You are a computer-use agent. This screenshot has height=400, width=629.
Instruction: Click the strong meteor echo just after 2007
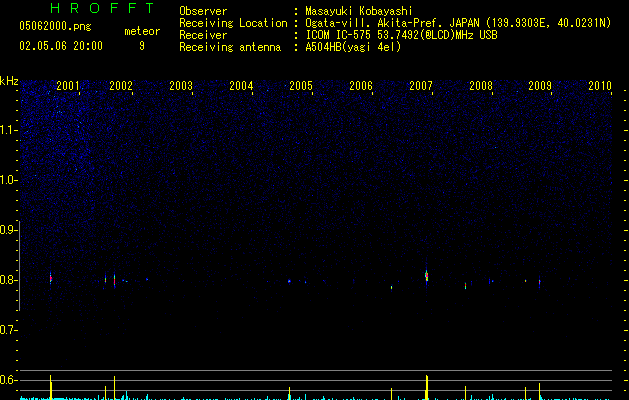pos(426,276)
